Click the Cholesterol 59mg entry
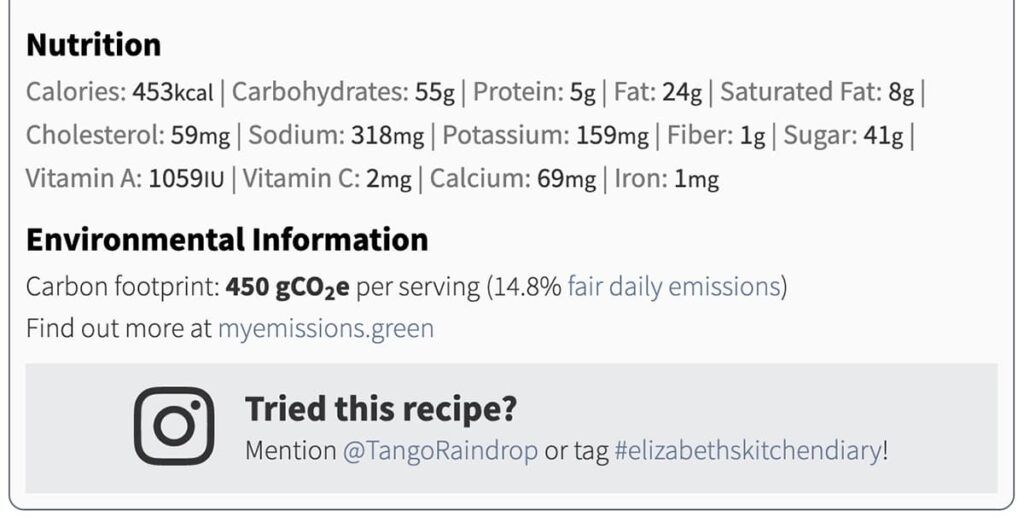 pos(128,135)
